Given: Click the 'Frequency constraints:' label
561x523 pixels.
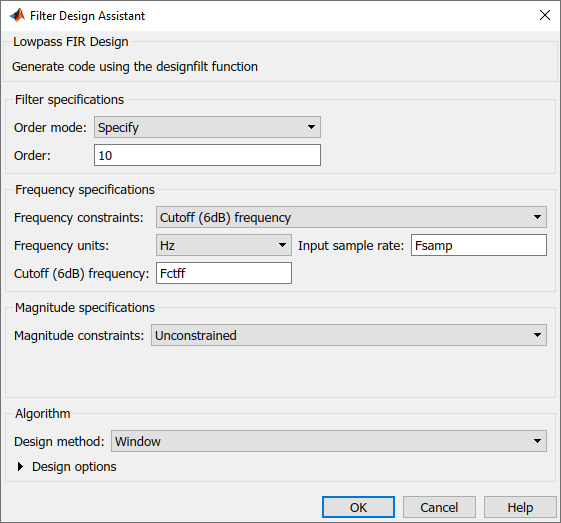Looking at the screenshot, I should click(78, 218).
